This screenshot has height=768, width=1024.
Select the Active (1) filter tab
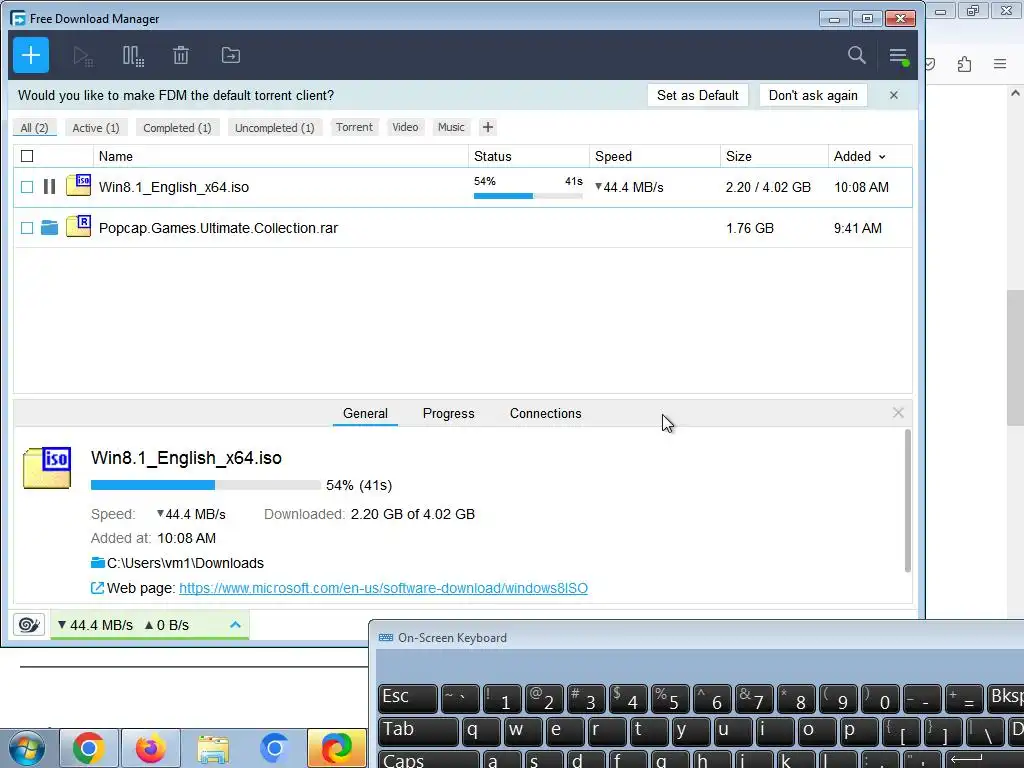[96, 127]
